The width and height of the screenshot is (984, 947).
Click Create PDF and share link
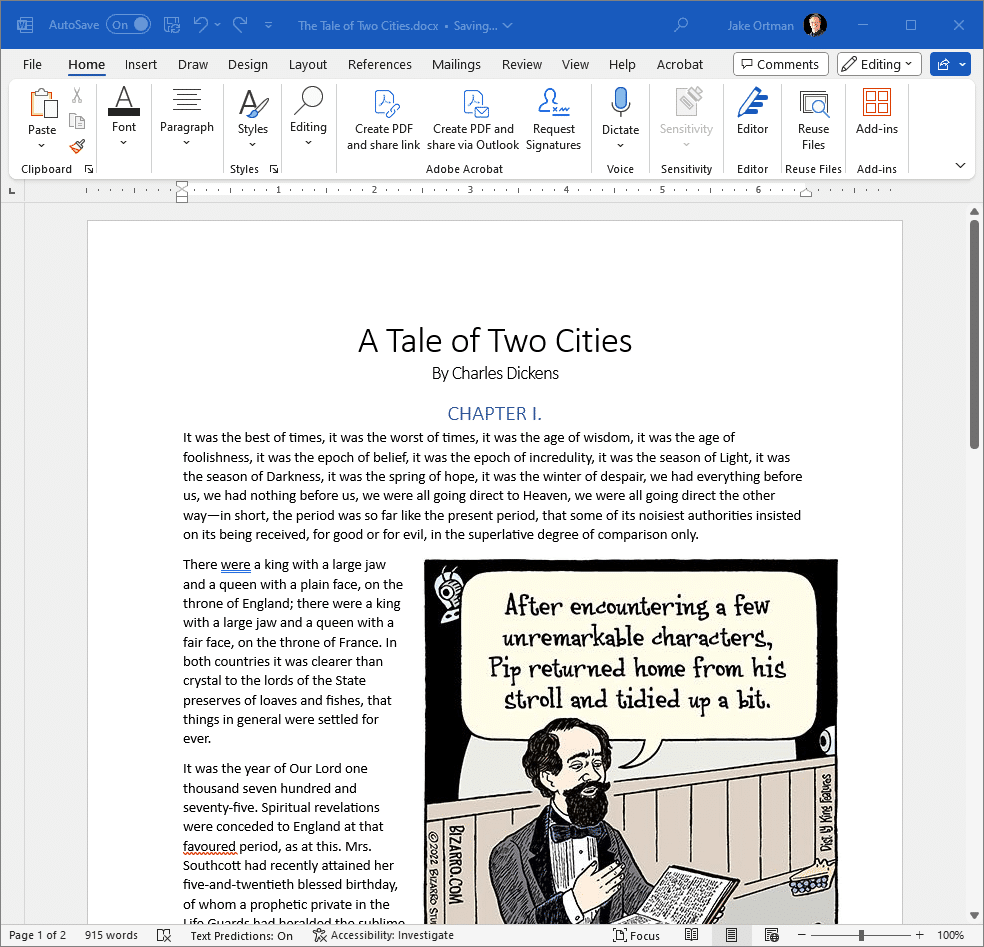click(x=383, y=120)
